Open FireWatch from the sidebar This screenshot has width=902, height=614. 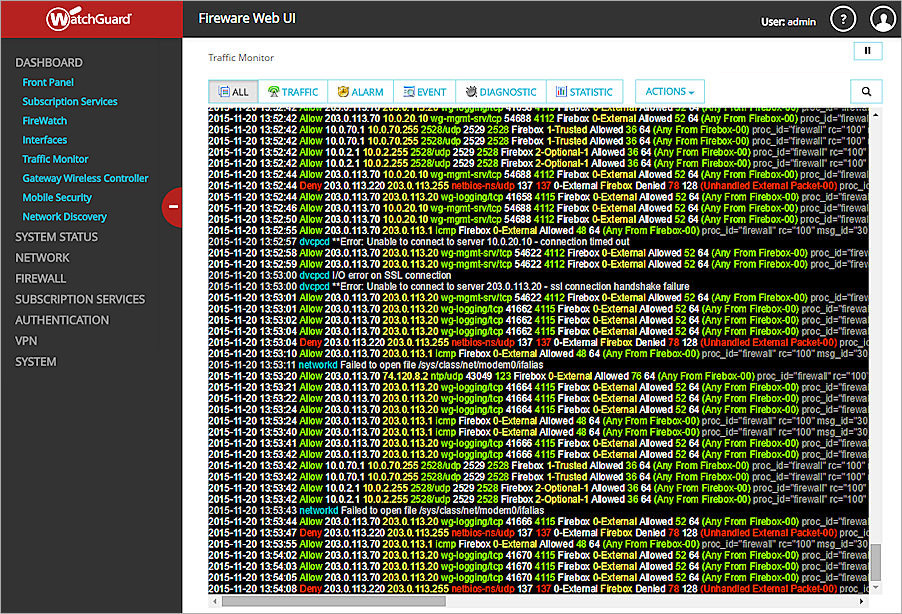coord(46,120)
